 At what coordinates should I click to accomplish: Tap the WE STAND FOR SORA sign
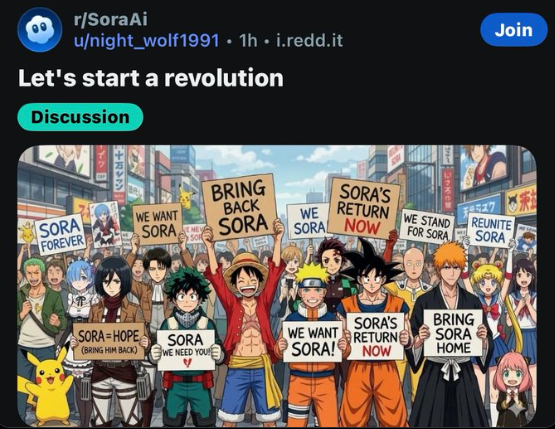427,226
